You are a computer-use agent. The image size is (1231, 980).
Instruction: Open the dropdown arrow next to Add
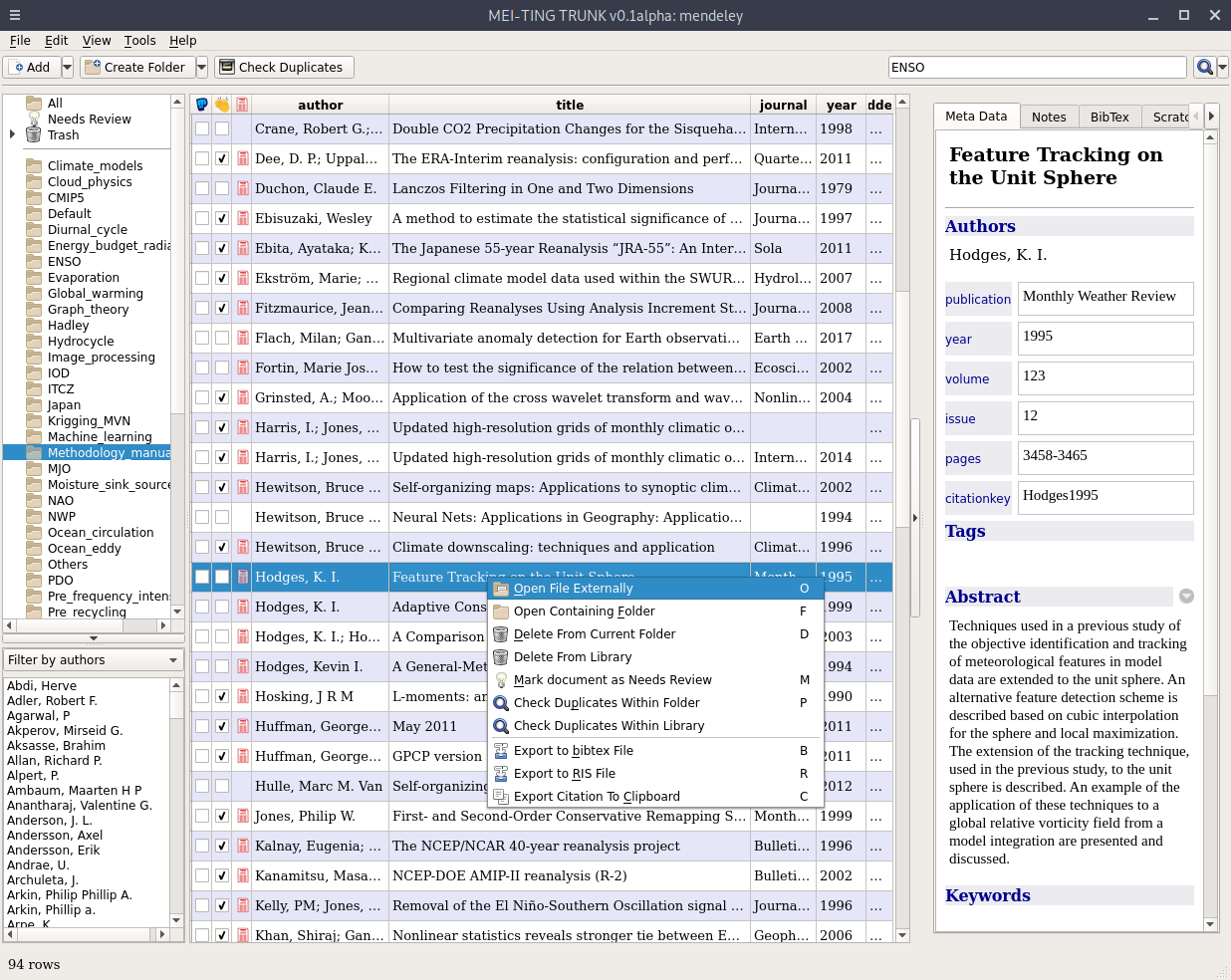(68, 67)
